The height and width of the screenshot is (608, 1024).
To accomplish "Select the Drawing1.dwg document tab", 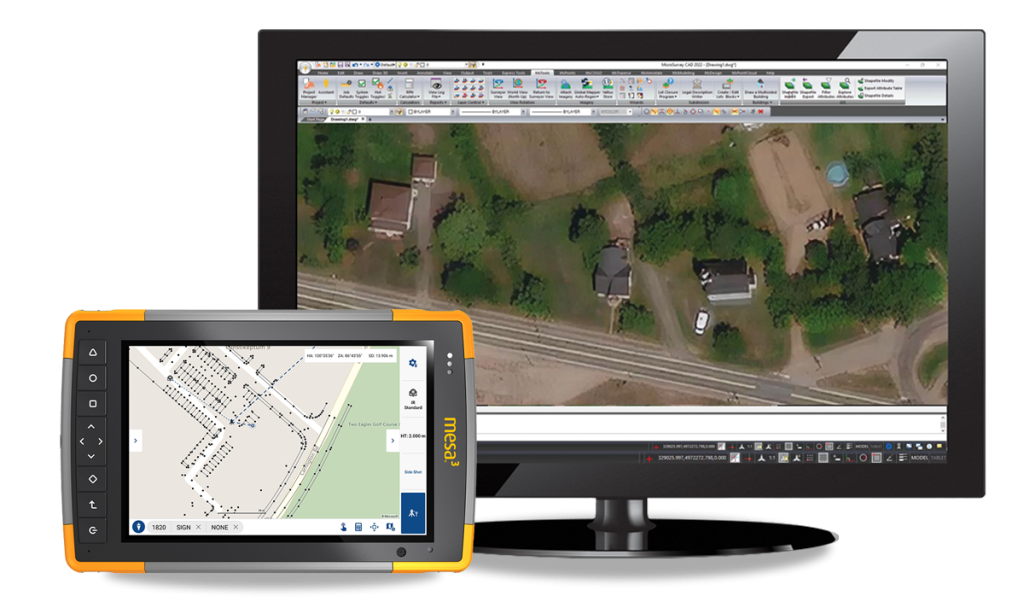I will 346,119.
